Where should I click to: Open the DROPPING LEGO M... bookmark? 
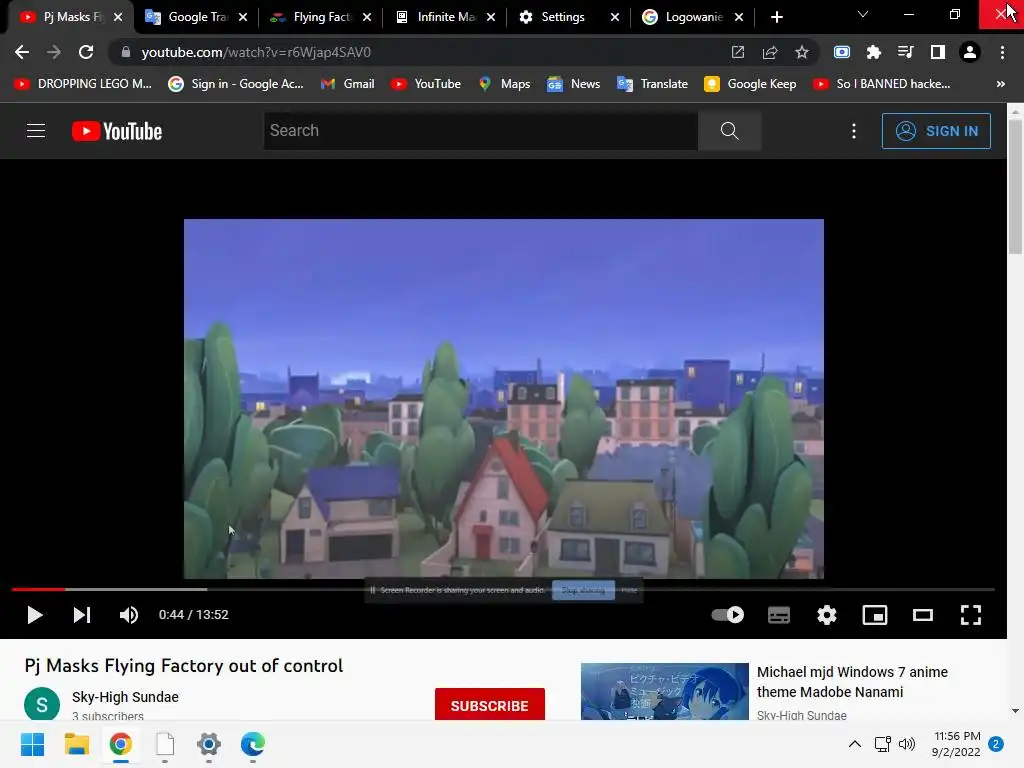[x=83, y=84]
